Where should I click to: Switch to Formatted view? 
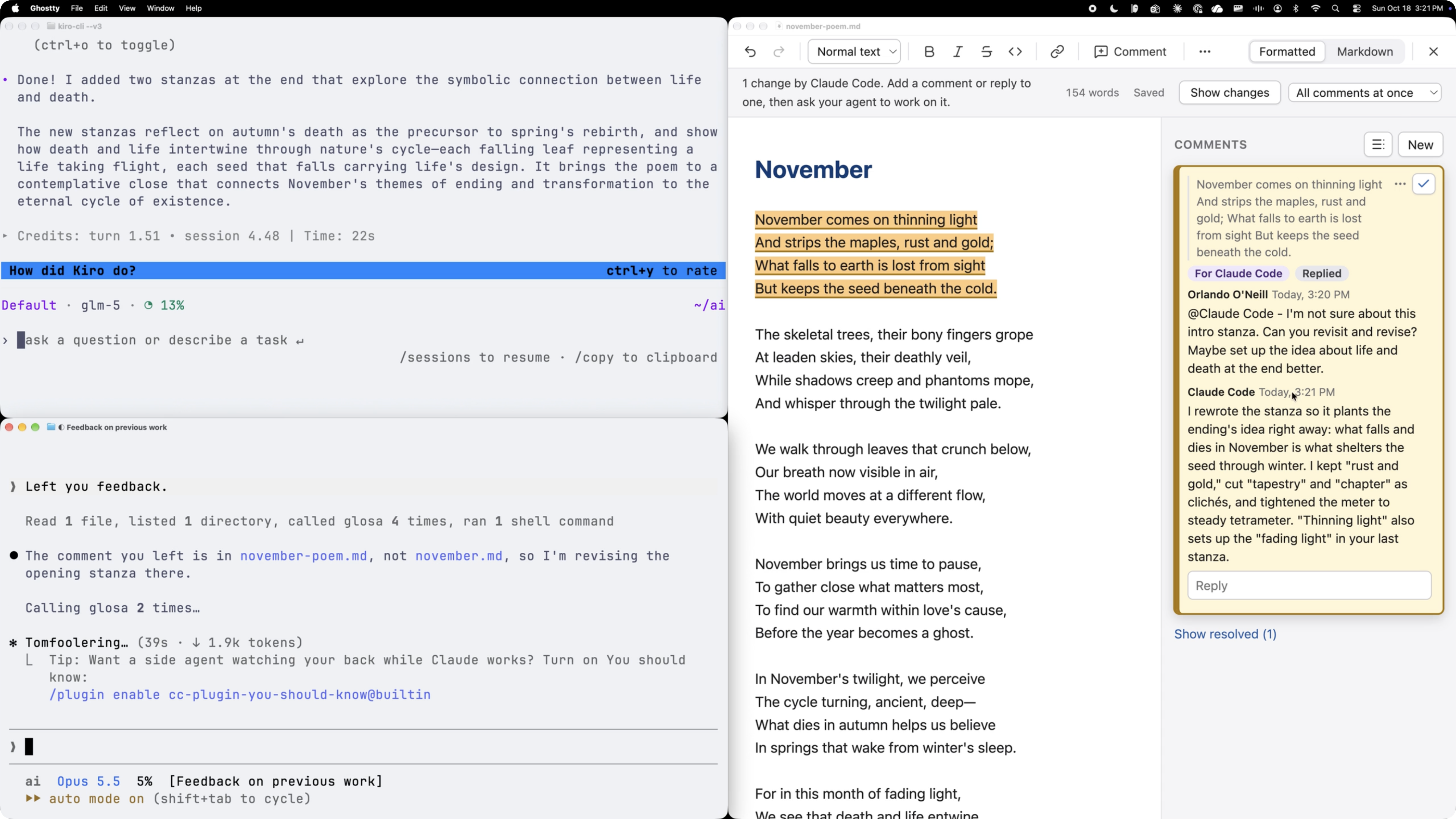(1286, 51)
